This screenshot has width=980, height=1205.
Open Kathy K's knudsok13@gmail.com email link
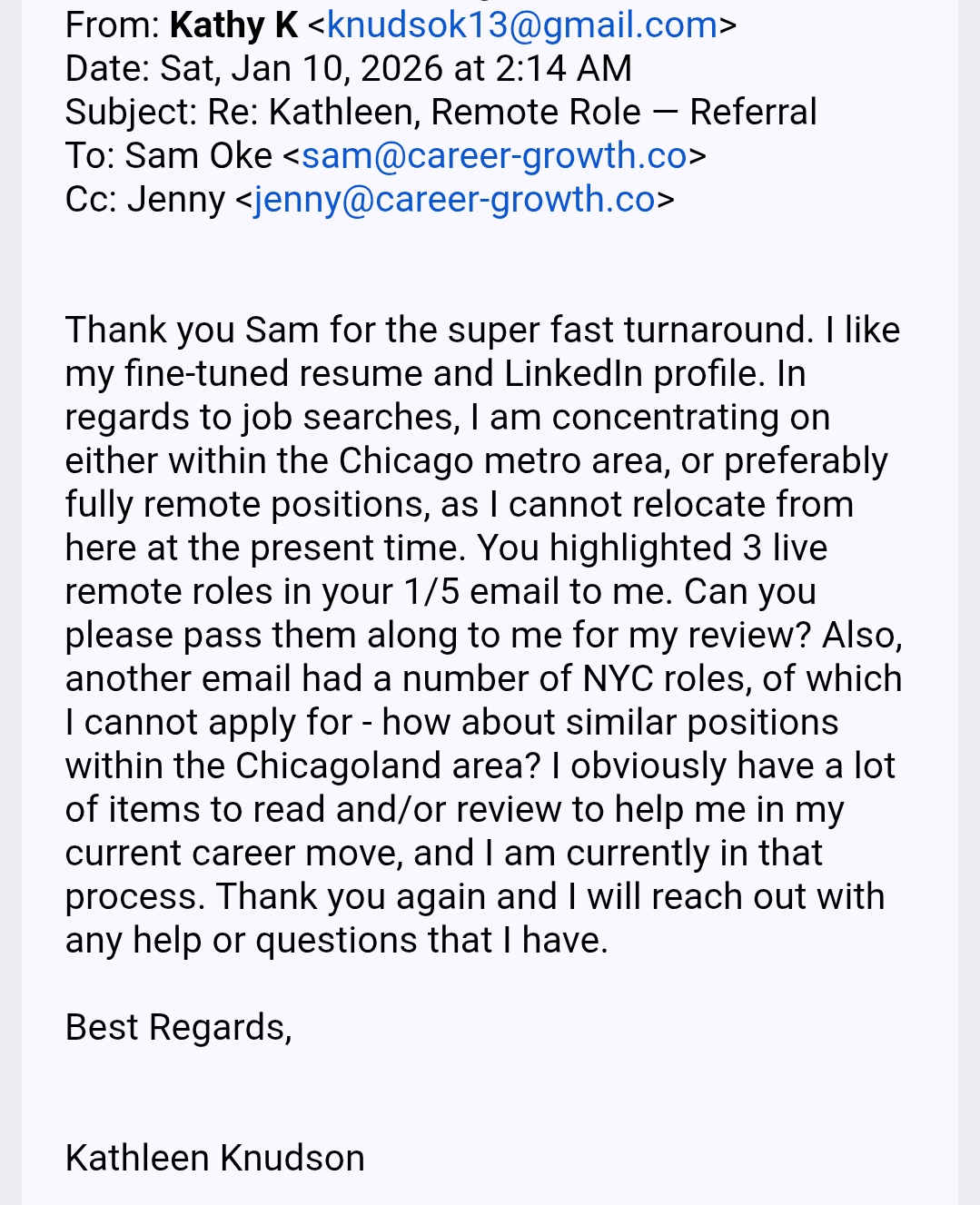tap(522, 25)
